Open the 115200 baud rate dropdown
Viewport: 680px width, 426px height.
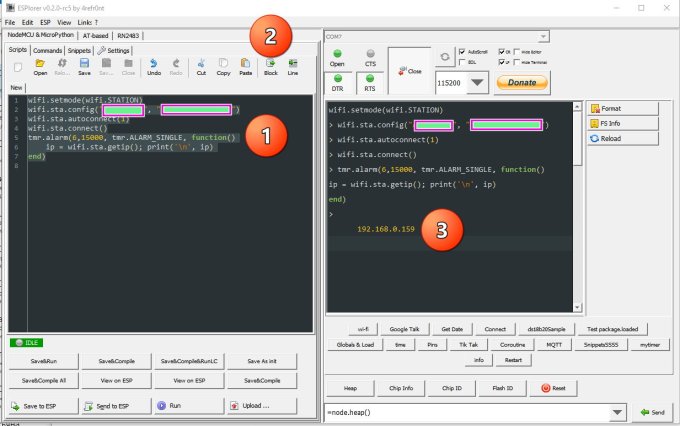[x=477, y=84]
